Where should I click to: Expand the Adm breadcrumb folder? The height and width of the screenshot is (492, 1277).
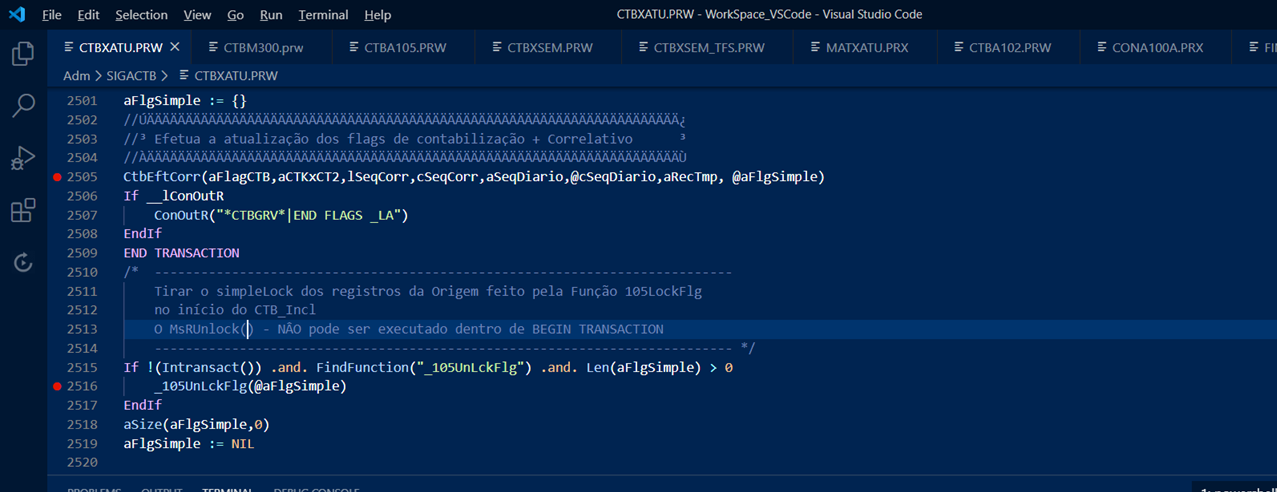coord(76,75)
